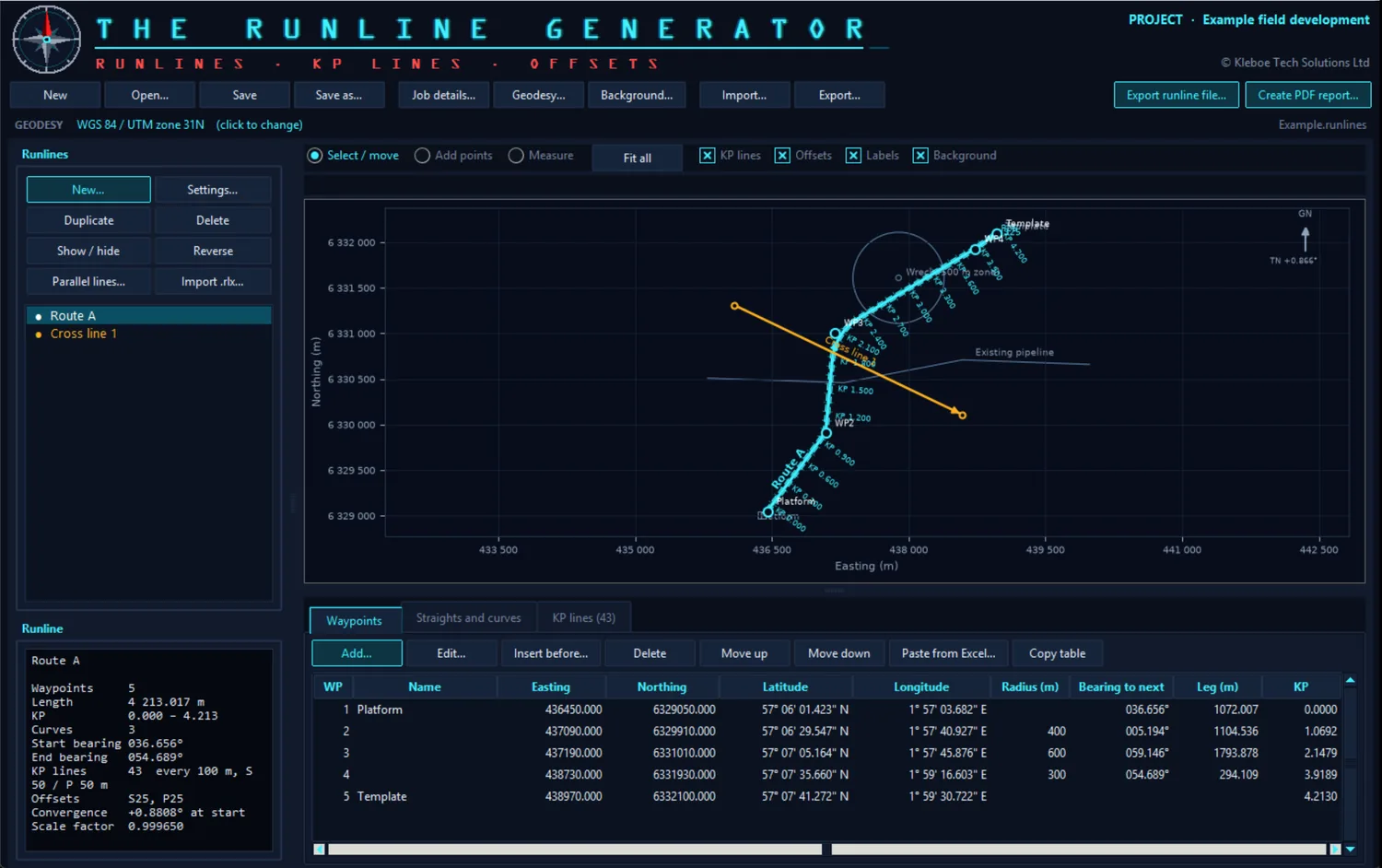Switch to the Waypoints tab
This screenshot has width=1382, height=868.
tap(355, 620)
